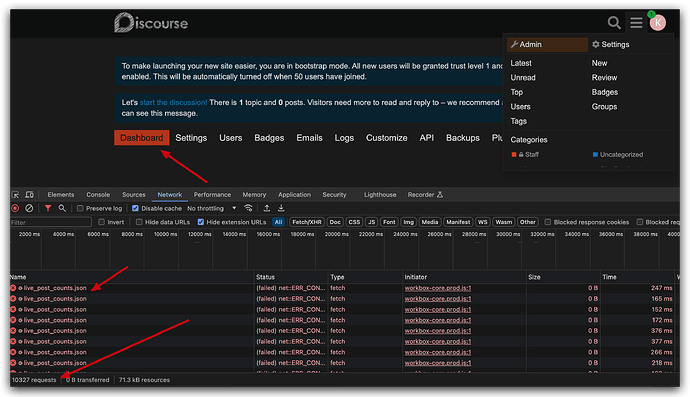This screenshot has height=397, width=690.
Task: Toggle the hamburger menu icon
Action: tap(636, 22)
